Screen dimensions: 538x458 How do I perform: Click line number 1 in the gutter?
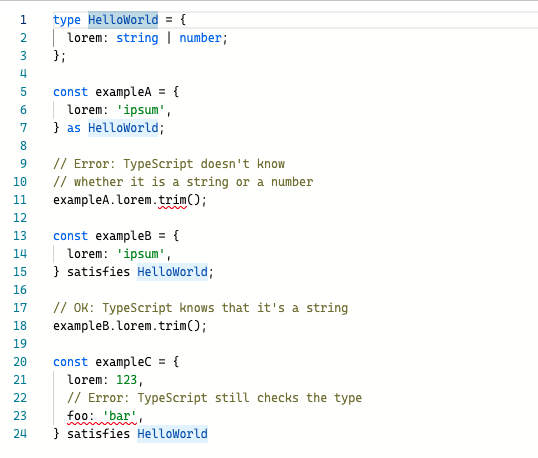coord(23,20)
